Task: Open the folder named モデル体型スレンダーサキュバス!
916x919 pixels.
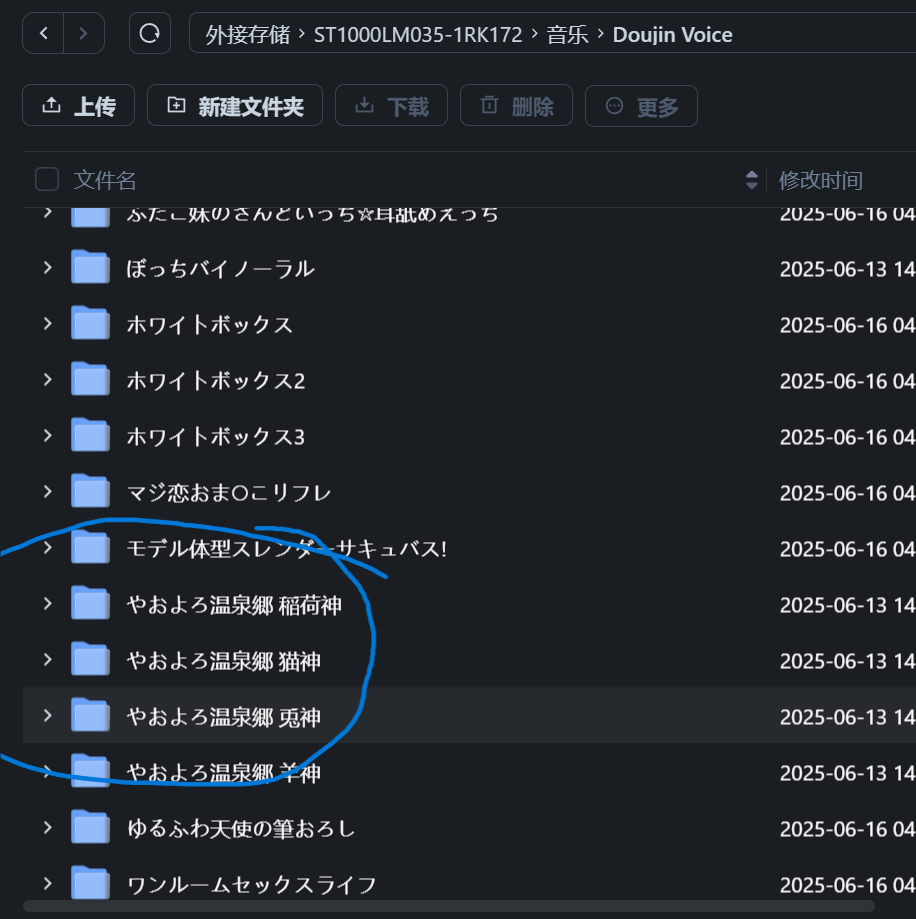Action: tap(287, 549)
